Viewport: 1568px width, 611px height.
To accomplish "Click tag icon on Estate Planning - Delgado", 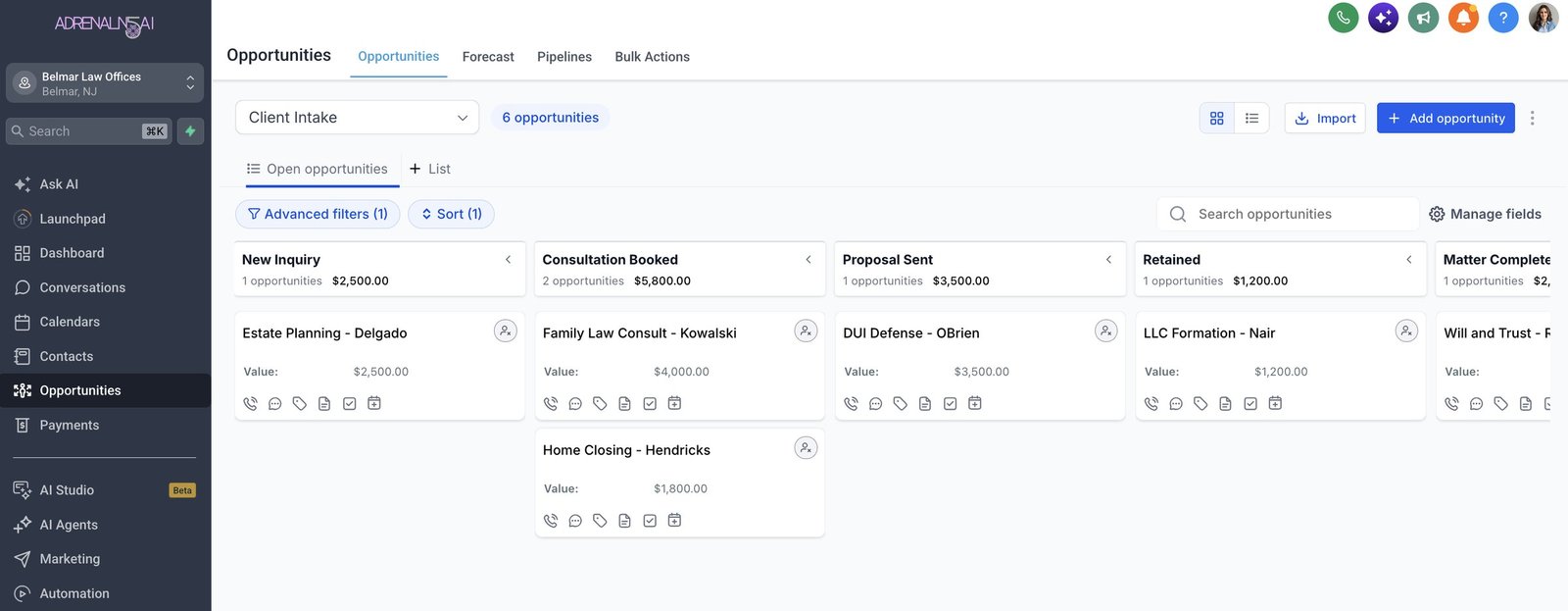I will click(x=300, y=403).
